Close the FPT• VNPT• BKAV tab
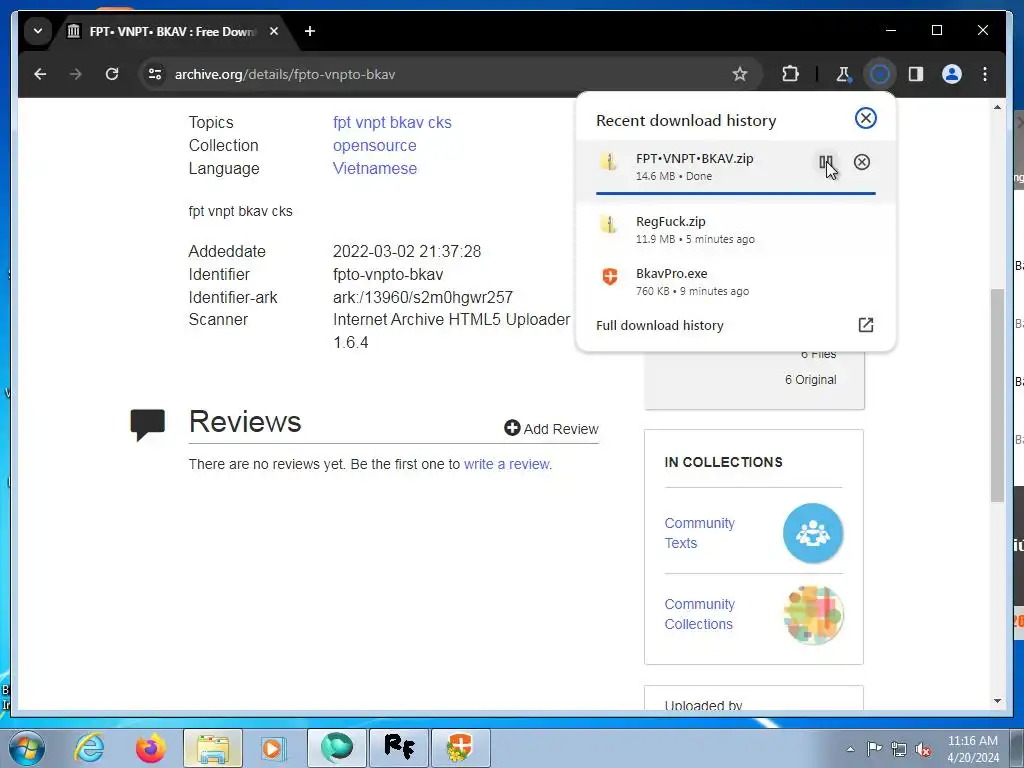This screenshot has height=768, width=1024. click(x=274, y=31)
